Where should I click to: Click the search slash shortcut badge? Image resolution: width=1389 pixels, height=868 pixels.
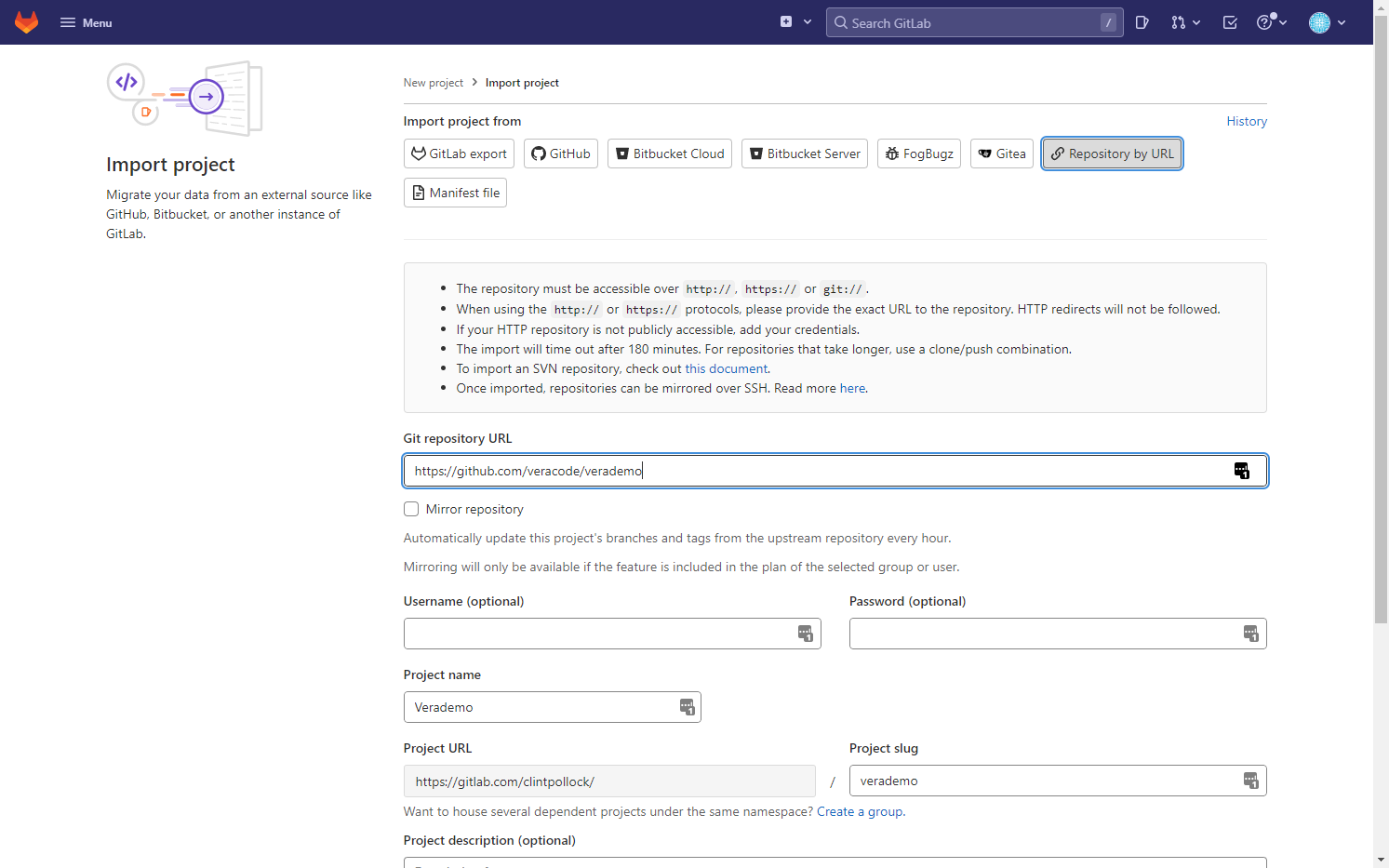point(1108,22)
